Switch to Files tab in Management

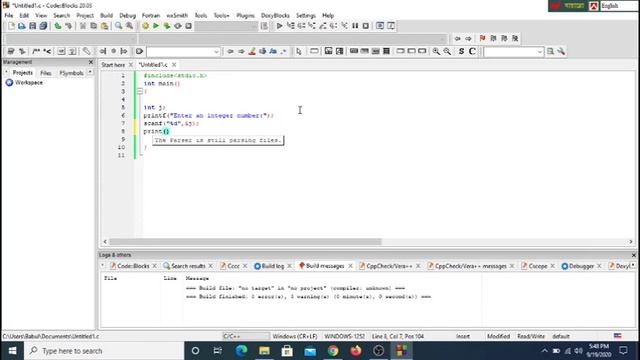(46, 73)
